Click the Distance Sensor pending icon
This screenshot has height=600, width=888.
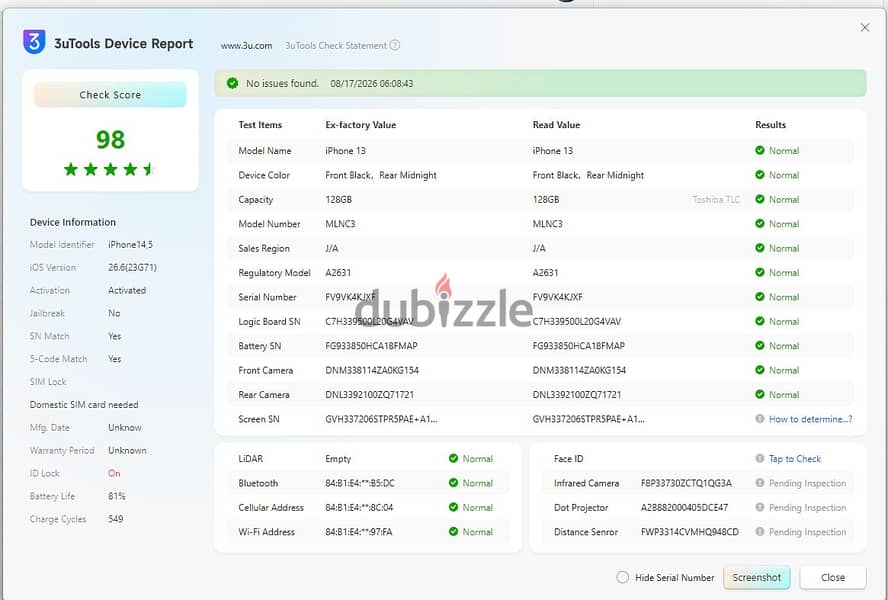point(760,531)
